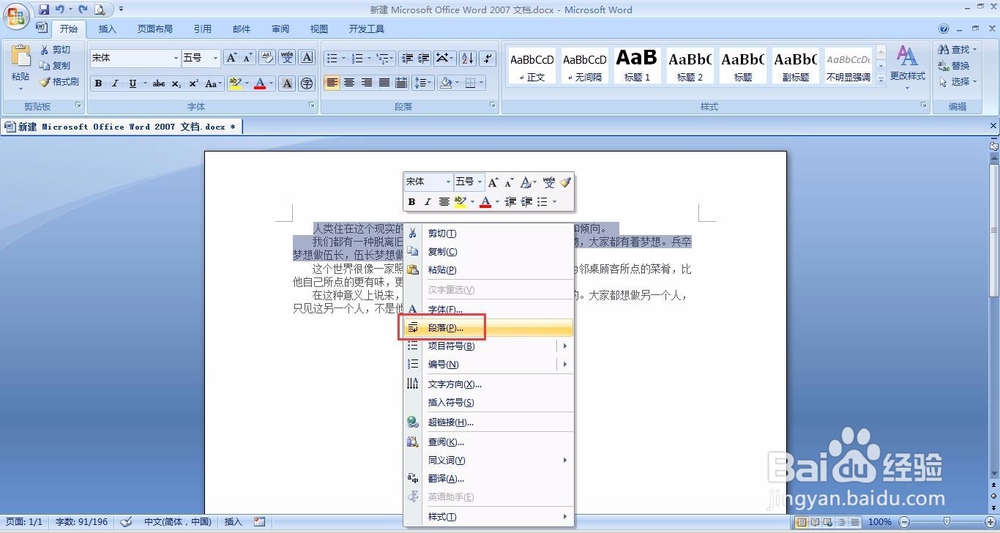Toggle the ribbon Align Left button
The width and height of the screenshot is (1000, 533).
click(332, 83)
